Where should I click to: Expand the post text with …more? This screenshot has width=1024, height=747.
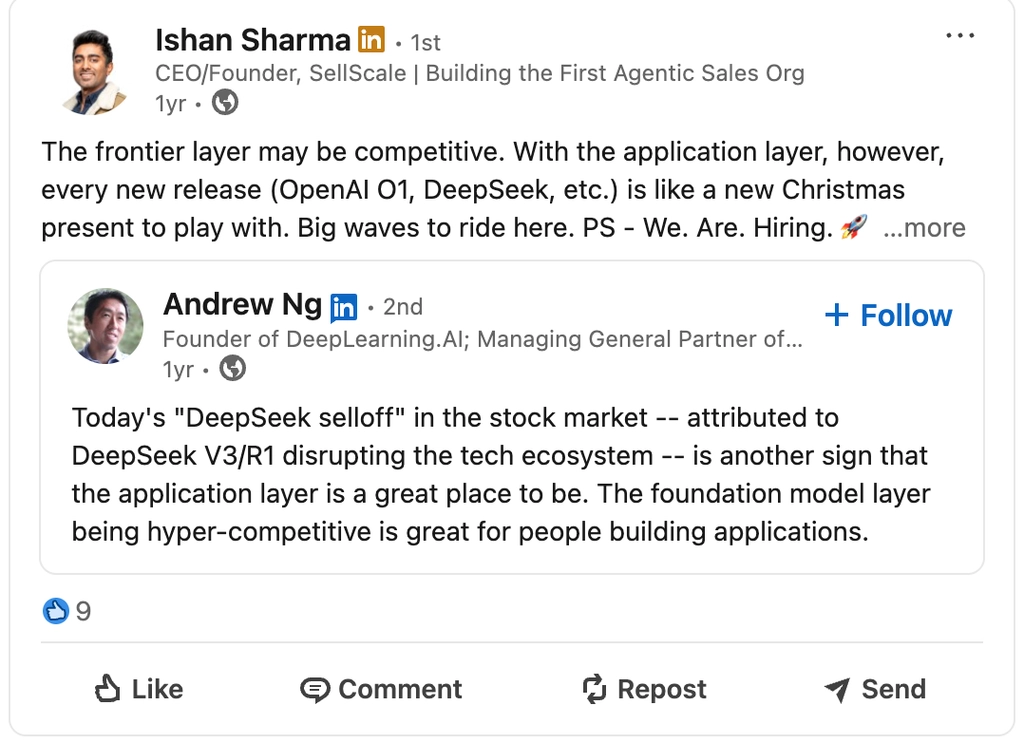(x=925, y=228)
